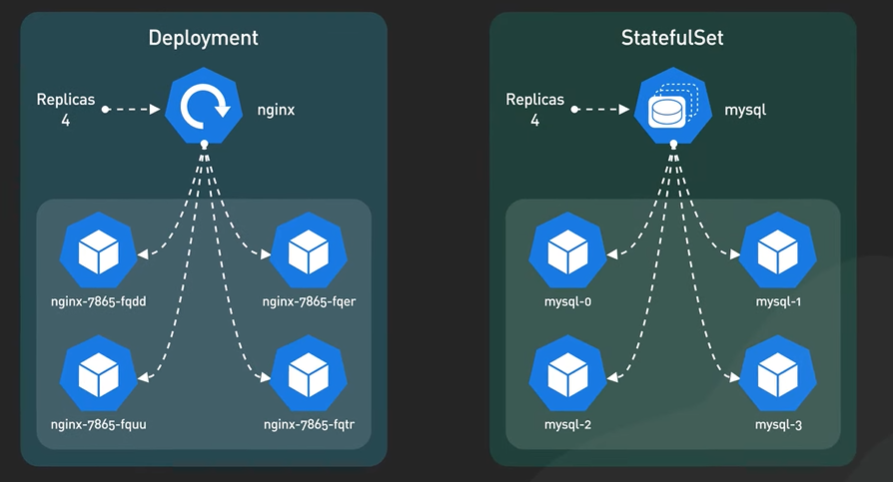Click the mysql-3 pod name

coord(778,425)
